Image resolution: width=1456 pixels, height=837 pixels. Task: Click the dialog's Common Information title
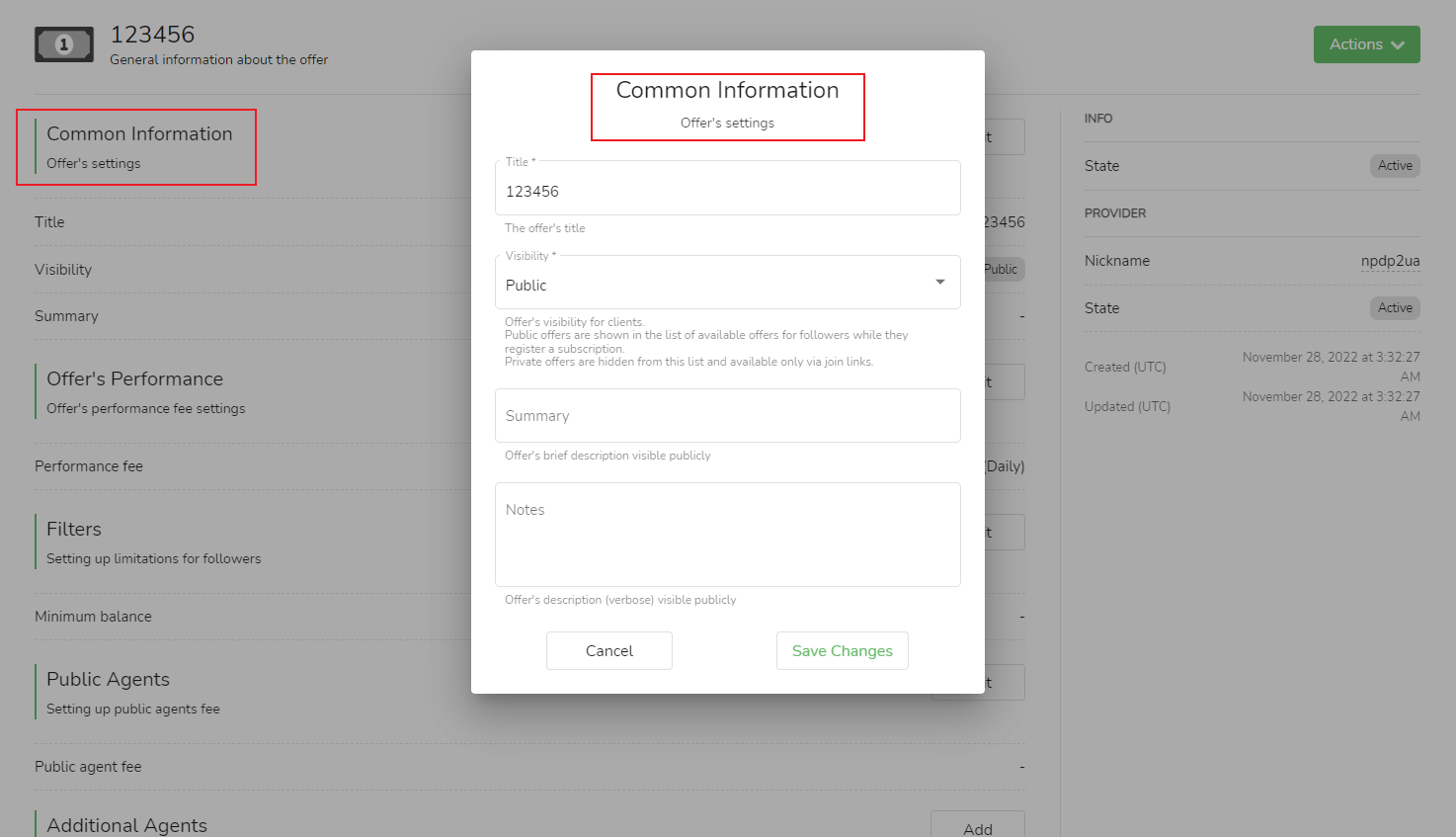tap(727, 91)
